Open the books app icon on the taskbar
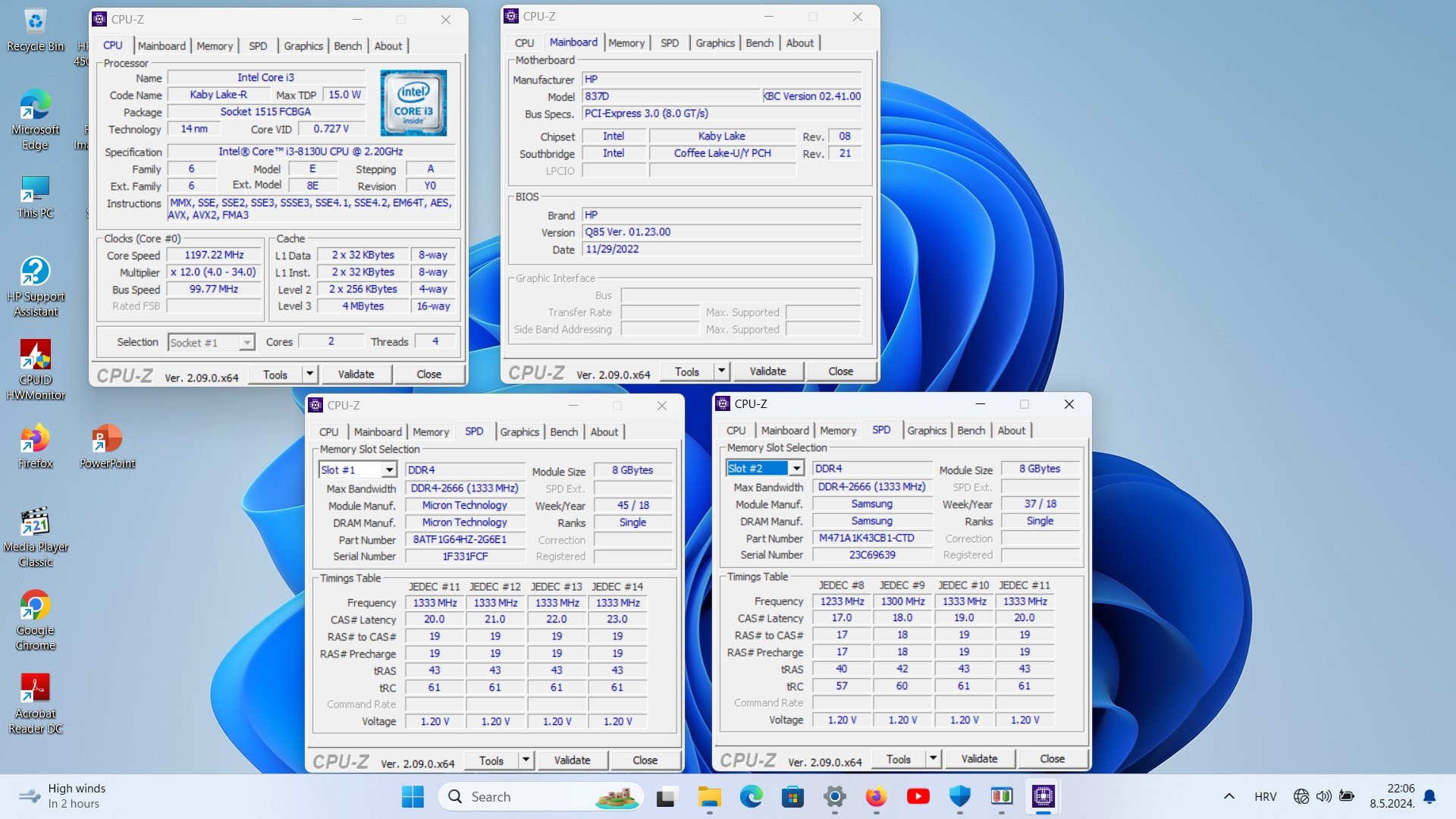Screen dimensions: 1456x819 pos(1001,796)
